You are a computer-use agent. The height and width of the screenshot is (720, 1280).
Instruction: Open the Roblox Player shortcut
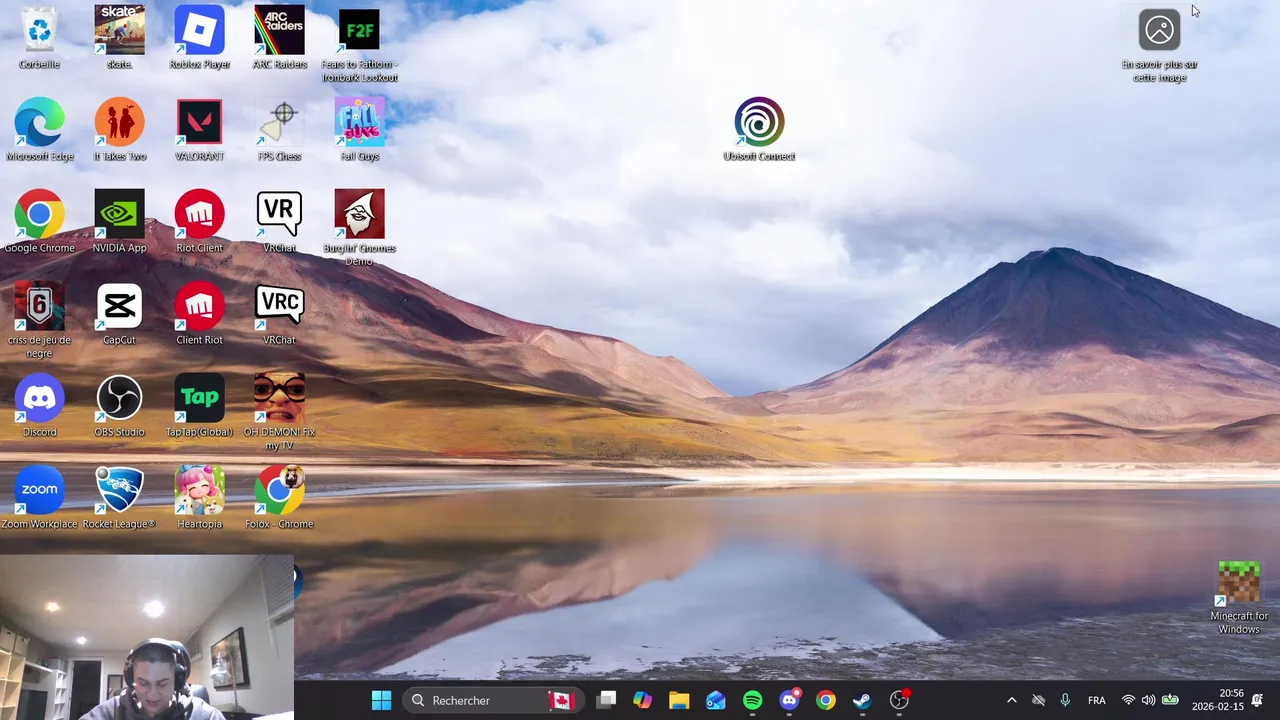199,38
